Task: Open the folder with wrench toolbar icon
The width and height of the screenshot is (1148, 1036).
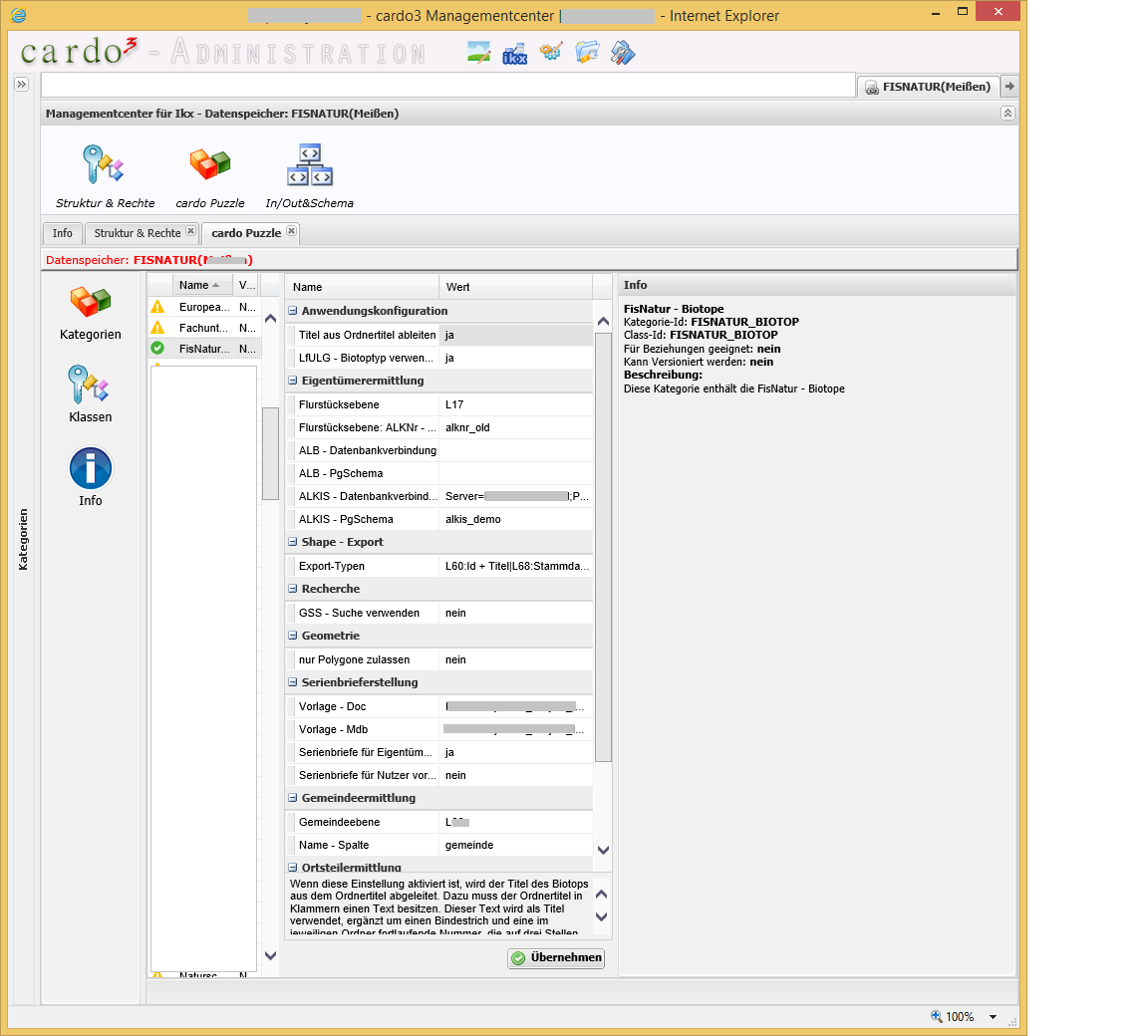Action: [x=587, y=53]
